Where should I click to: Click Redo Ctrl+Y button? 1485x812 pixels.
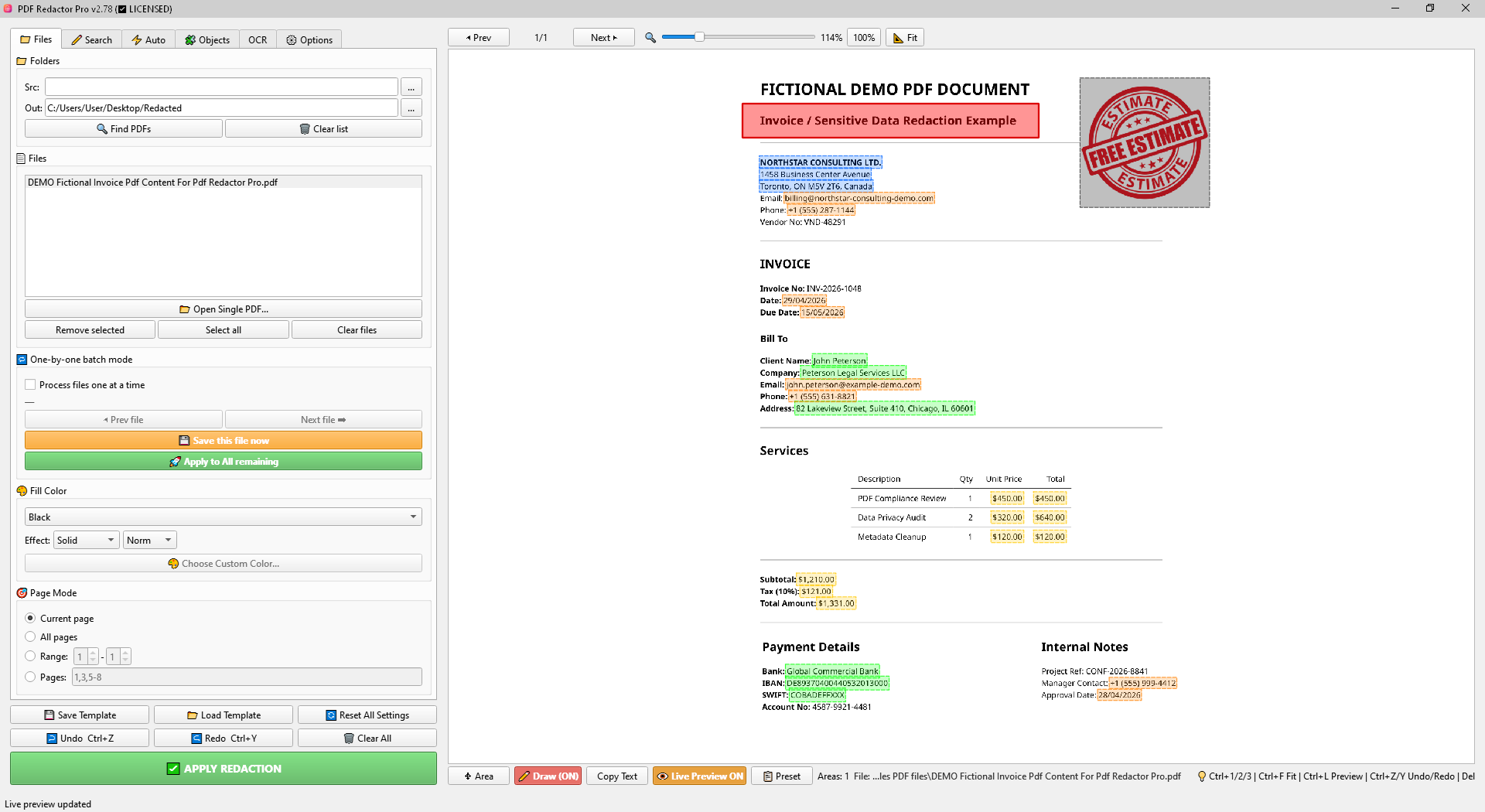pos(224,738)
